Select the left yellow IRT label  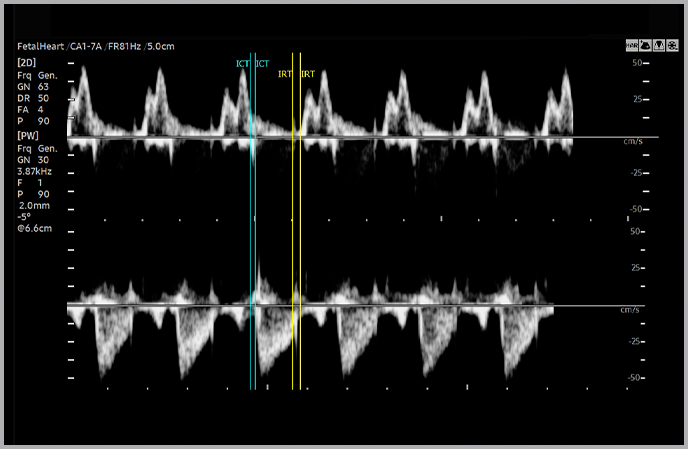pos(285,74)
